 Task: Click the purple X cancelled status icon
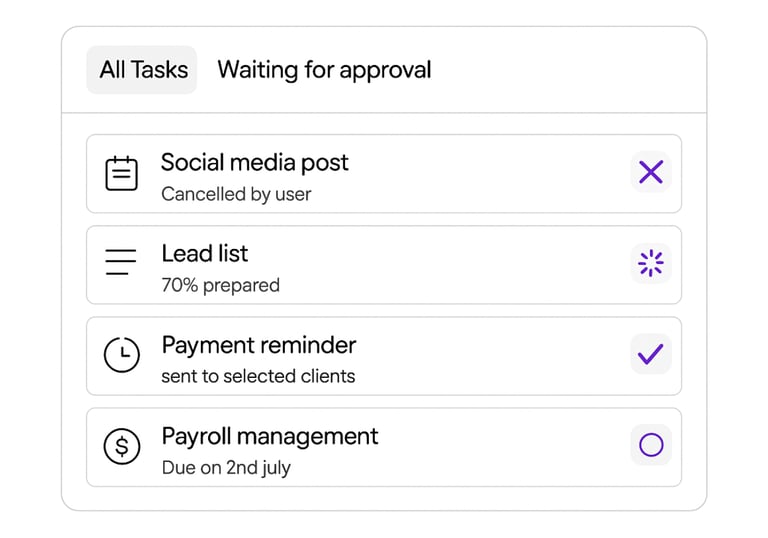[651, 173]
